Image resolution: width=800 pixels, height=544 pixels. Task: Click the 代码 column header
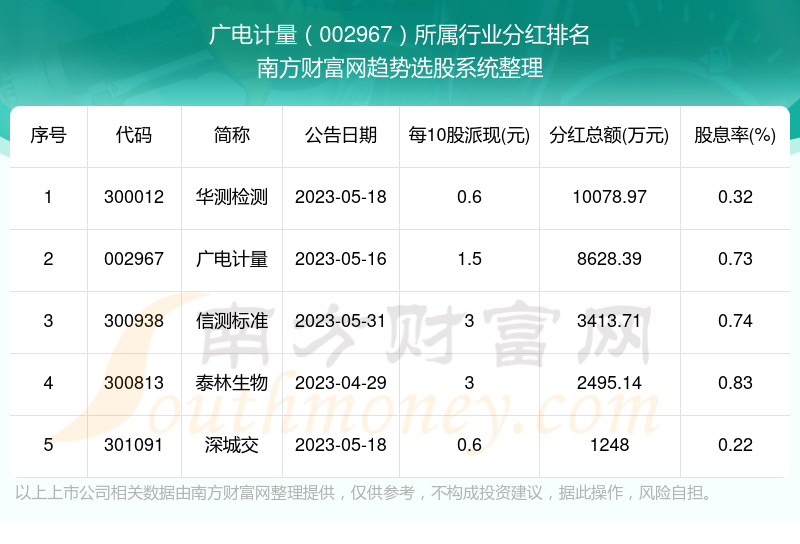(x=134, y=135)
